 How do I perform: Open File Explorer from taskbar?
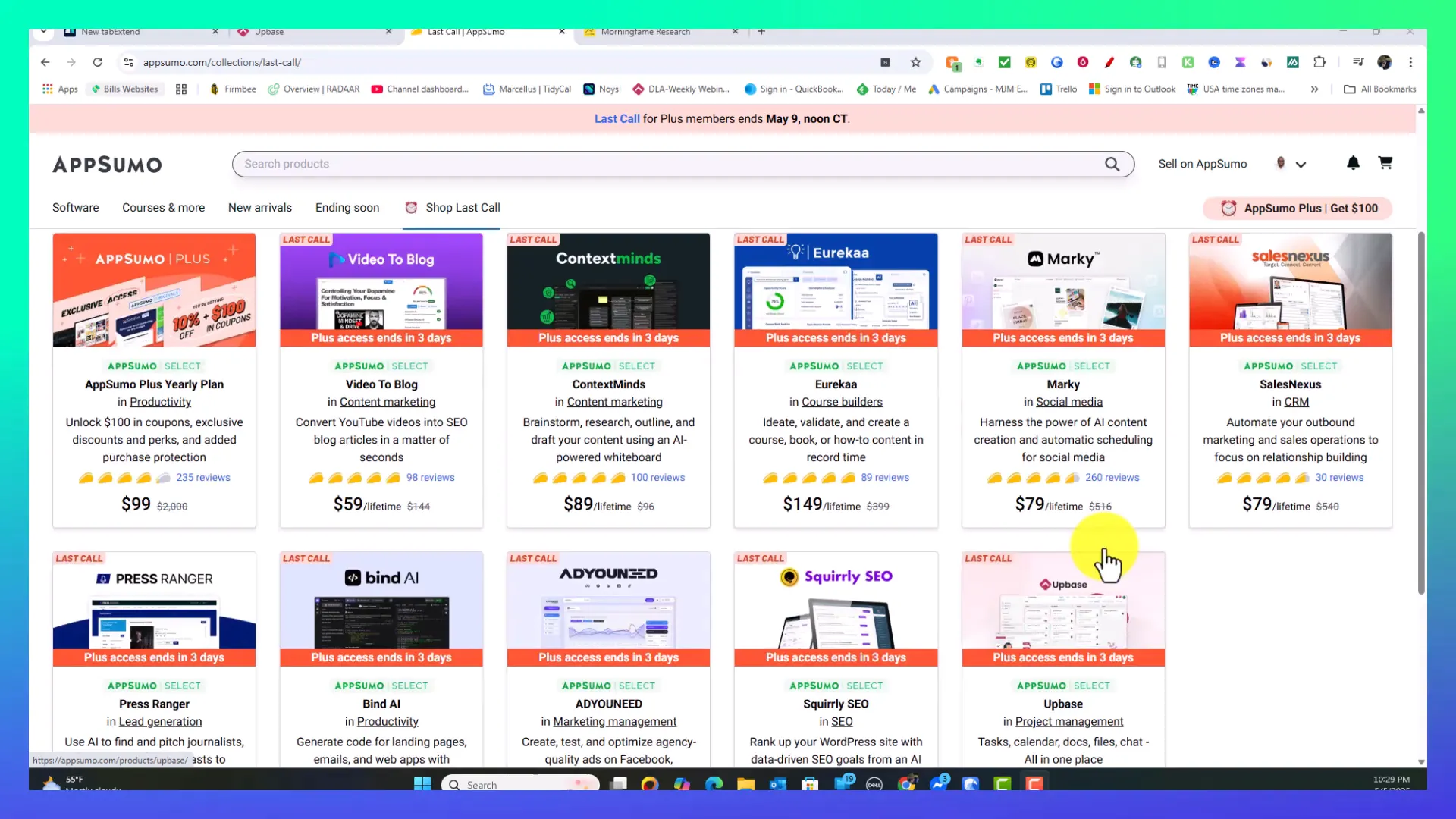[x=745, y=784]
